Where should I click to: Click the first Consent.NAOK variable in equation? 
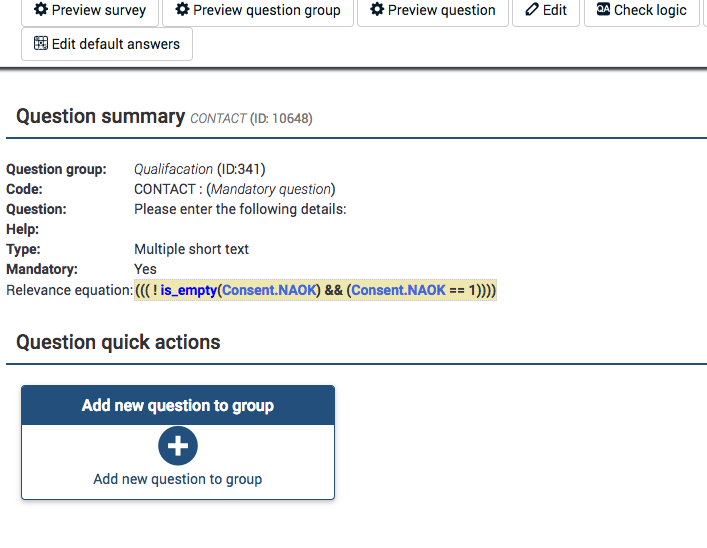tap(270, 290)
